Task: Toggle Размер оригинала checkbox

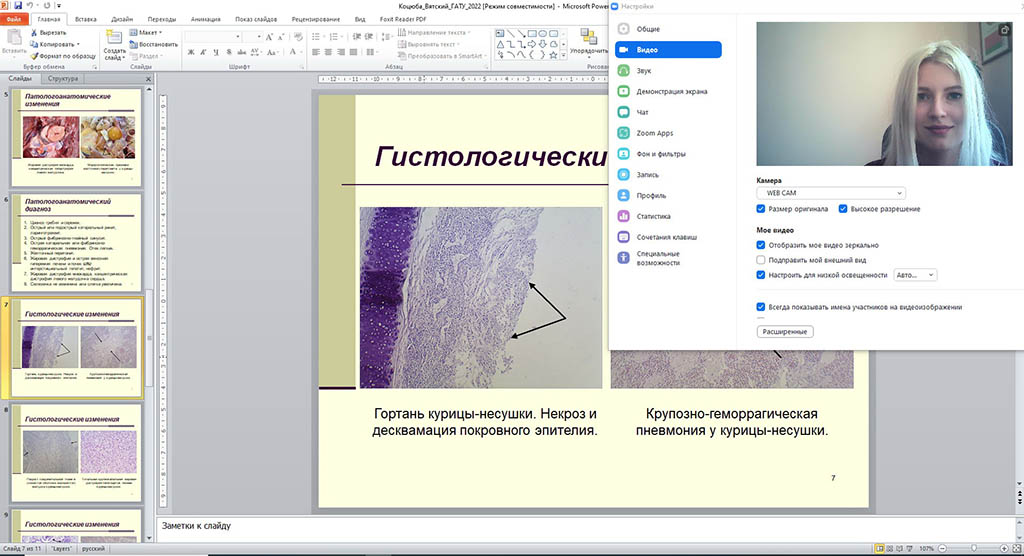Action: [x=761, y=209]
